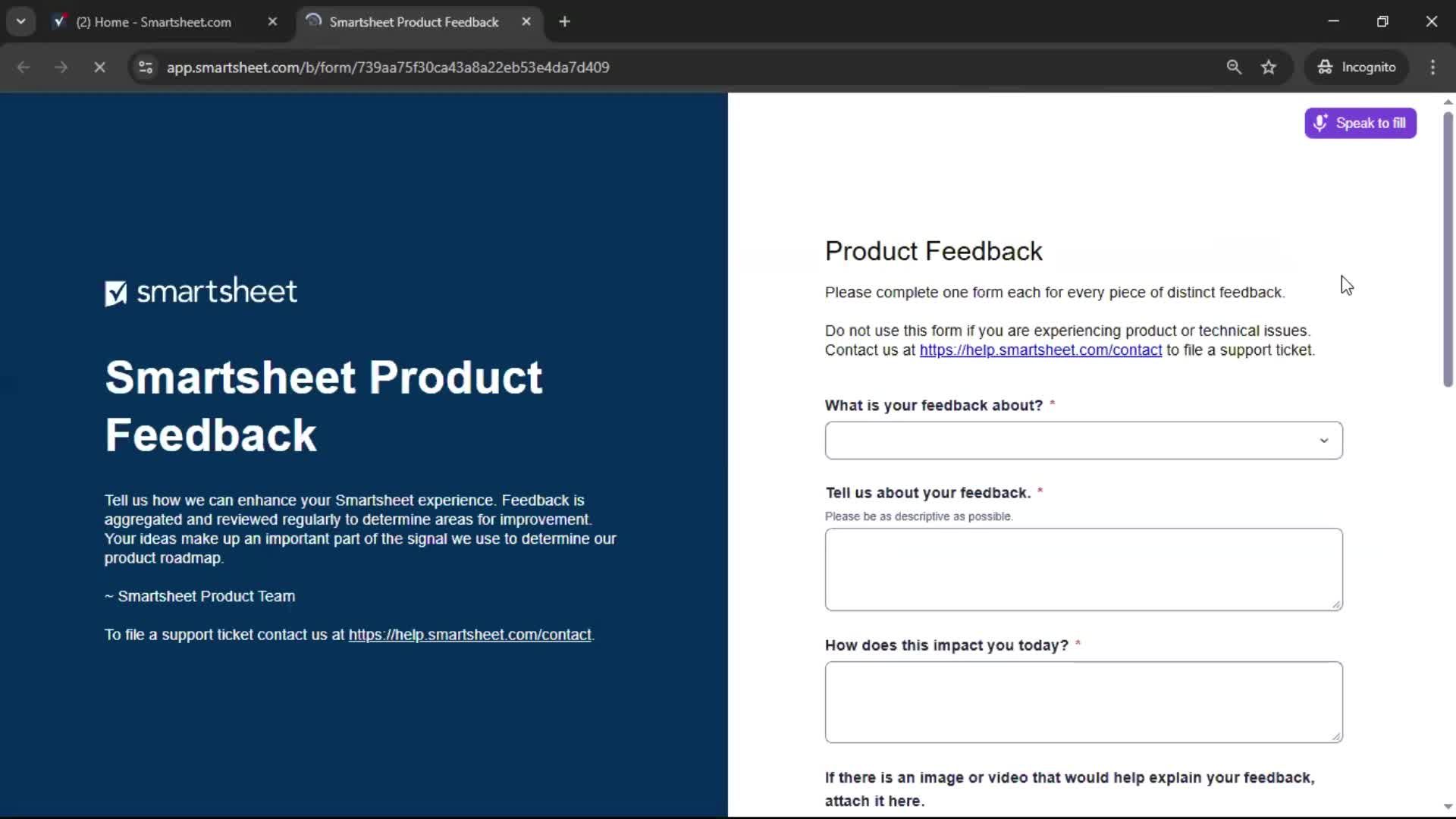Open the help.smartsheet.com/contact support link
The width and height of the screenshot is (1456, 819).
pos(1041,350)
